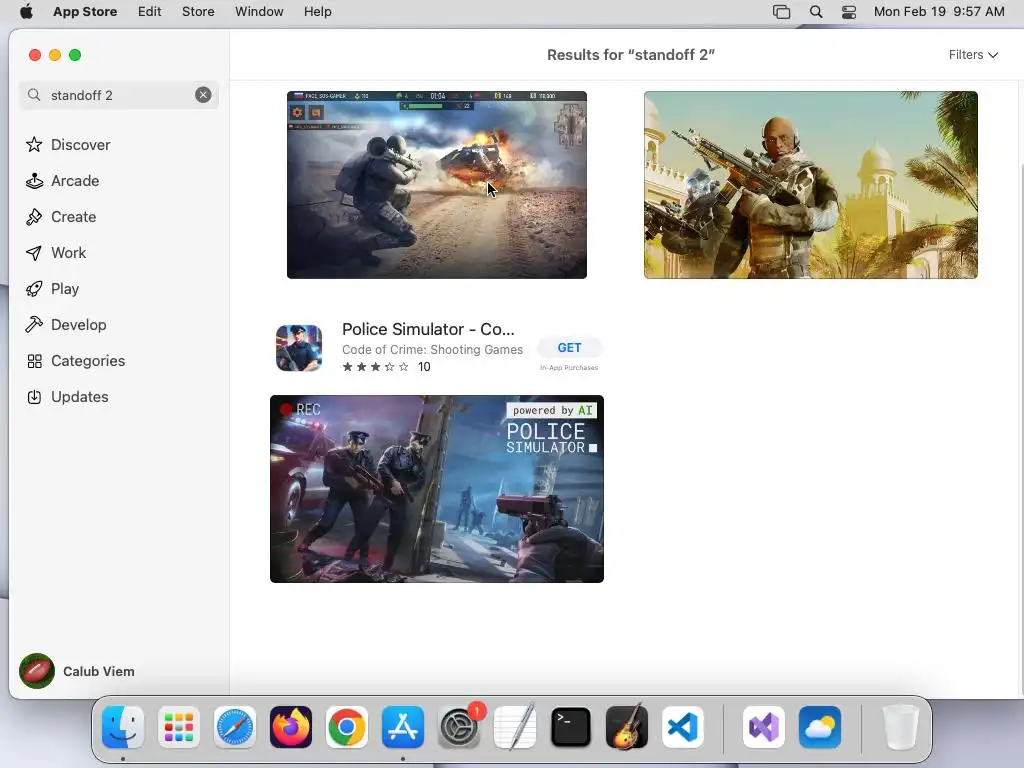This screenshot has height=768, width=1024.
Task: Open System Settings from the dock
Action: point(459,727)
